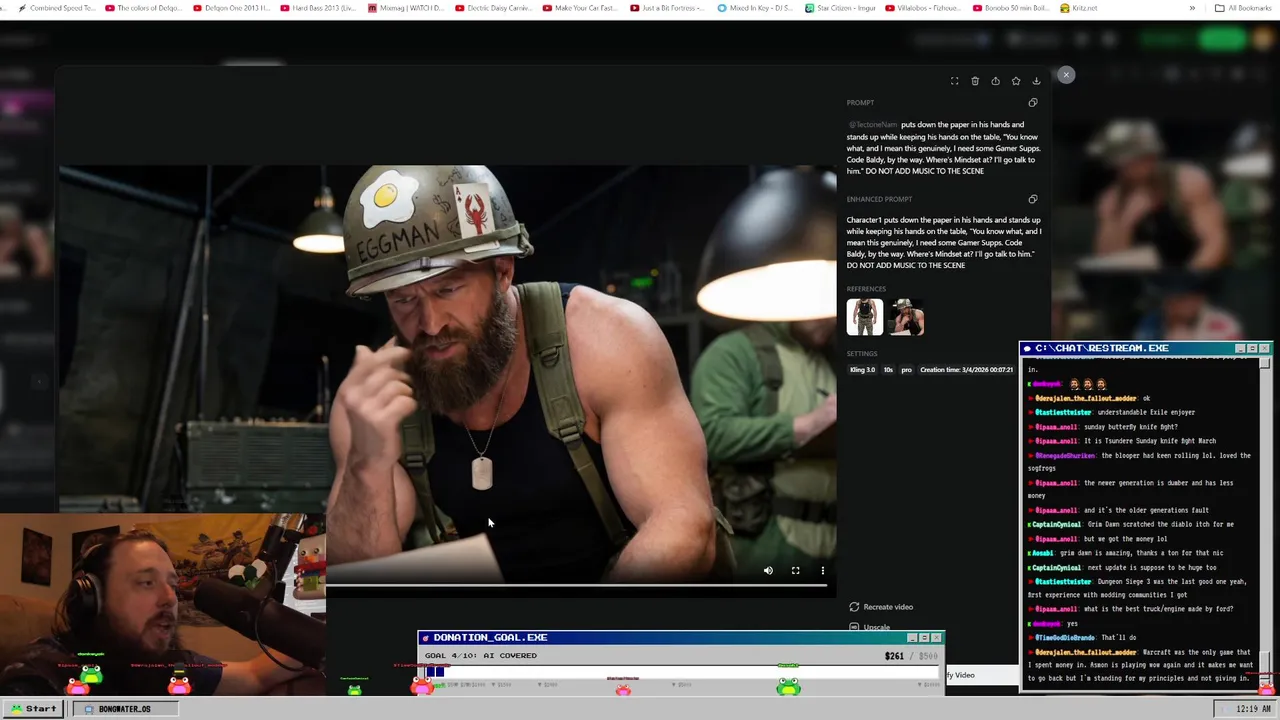1280x720 pixels.
Task: Open the helmet soldier reference thumbnail
Action: click(906, 317)
